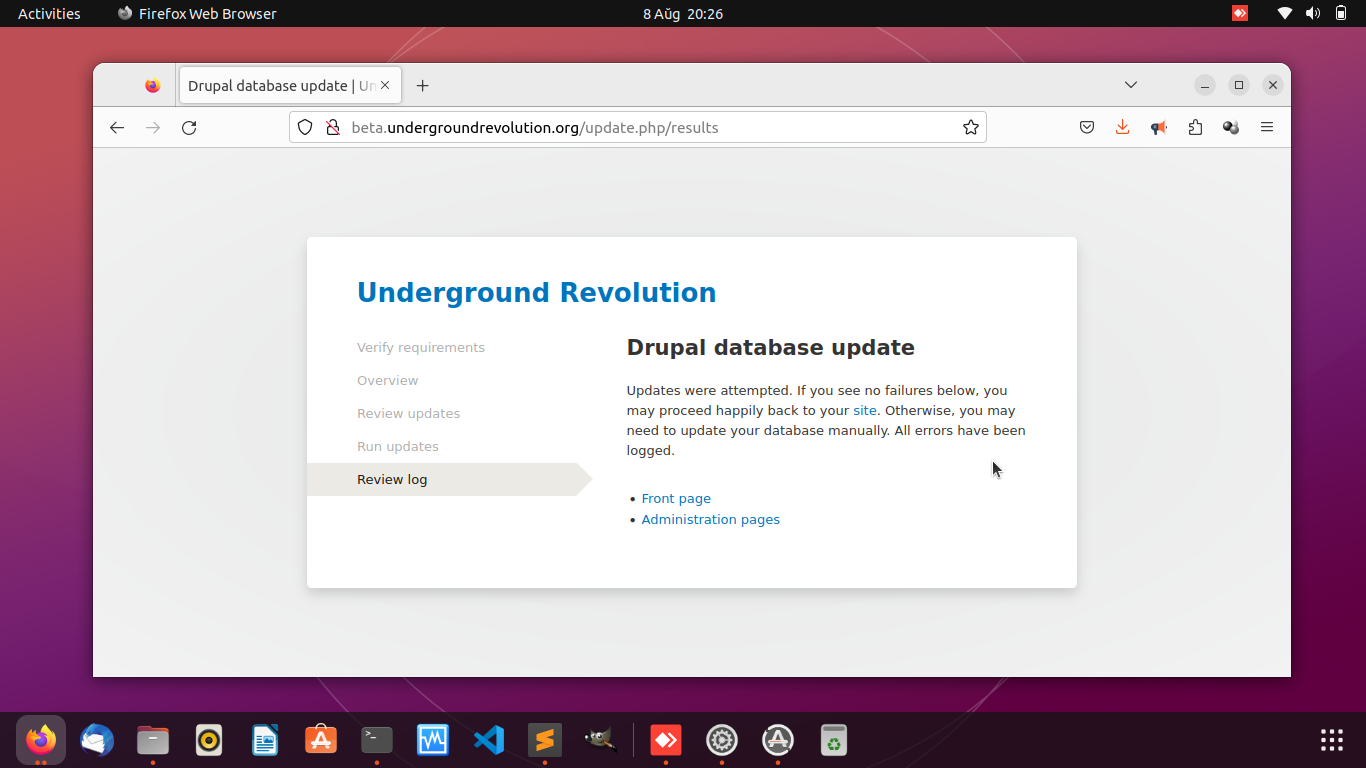Minimize the Firefox window

(x=1205, y=85)
